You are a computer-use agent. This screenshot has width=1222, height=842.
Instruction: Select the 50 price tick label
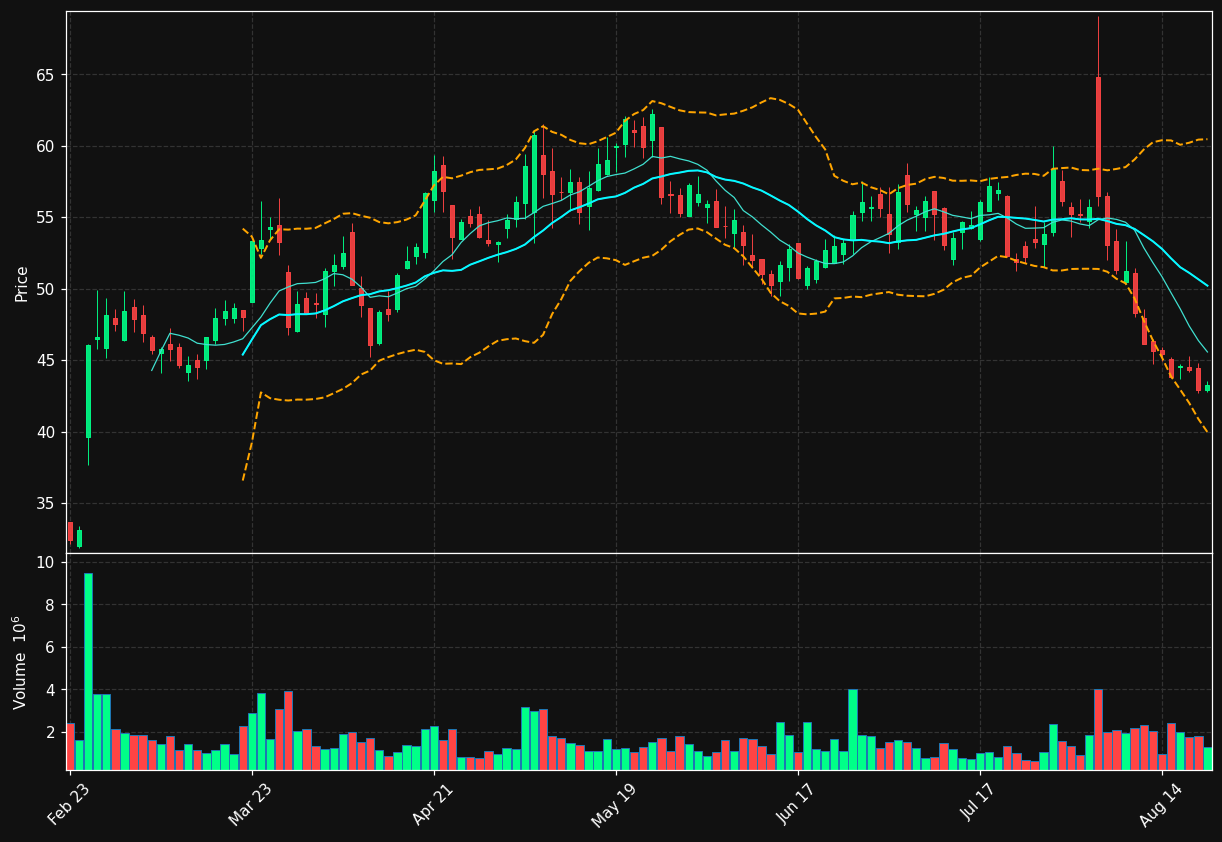[x=45, y=290]
